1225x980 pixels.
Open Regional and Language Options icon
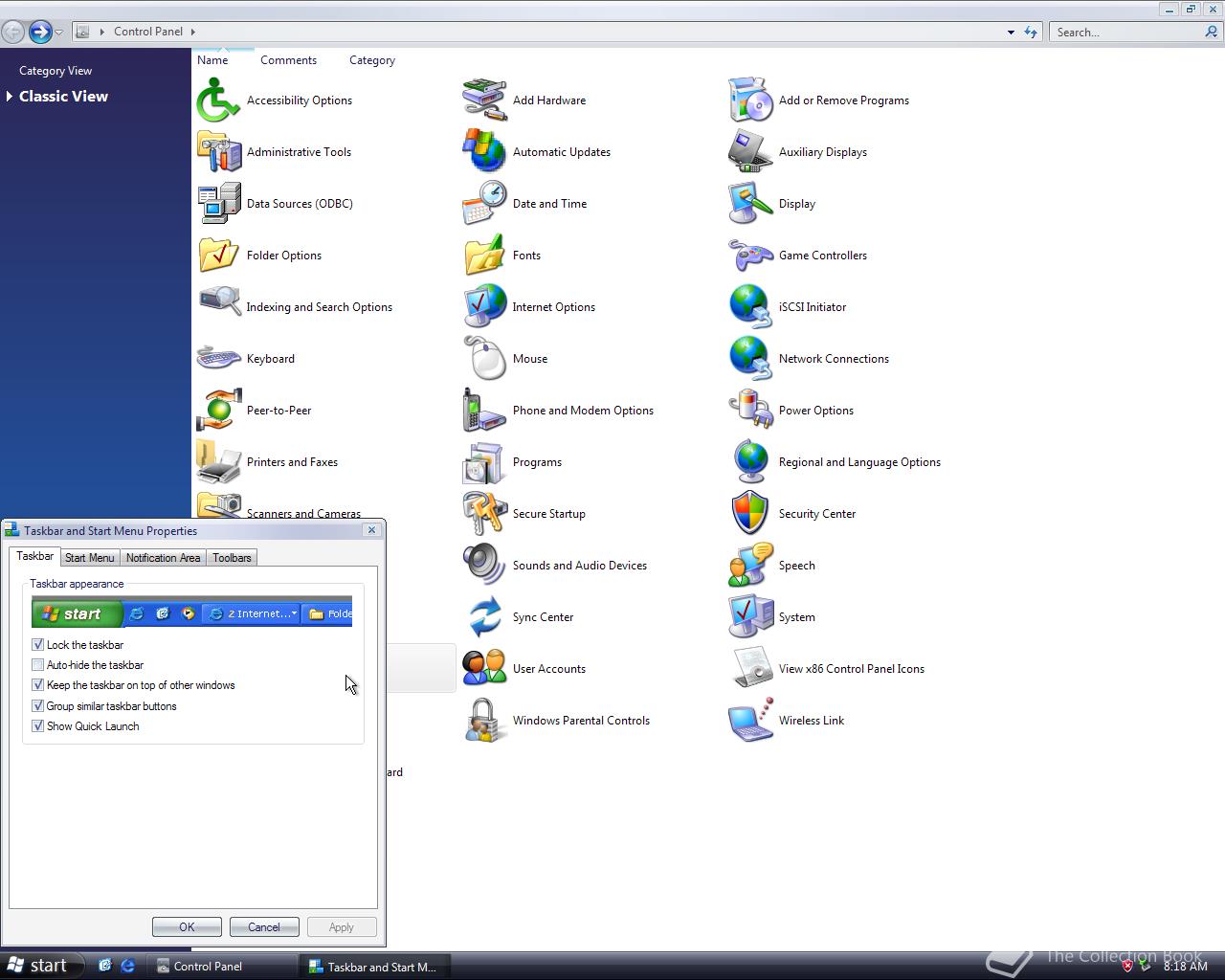(751, 462)
